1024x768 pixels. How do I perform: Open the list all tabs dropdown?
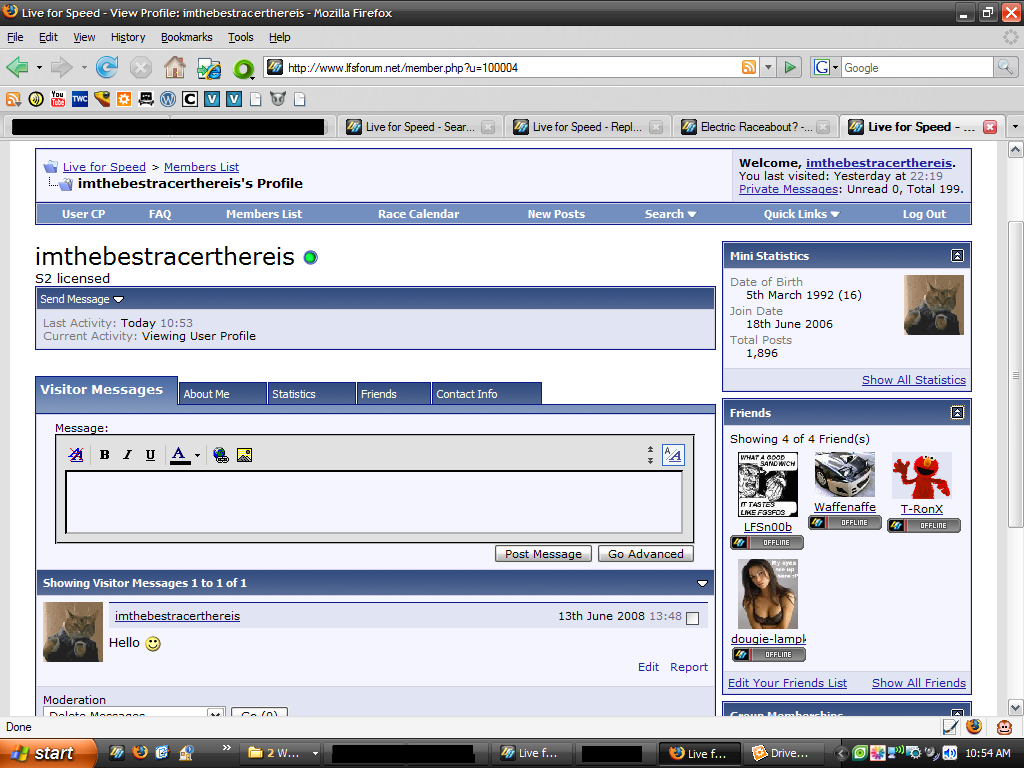1015,127
